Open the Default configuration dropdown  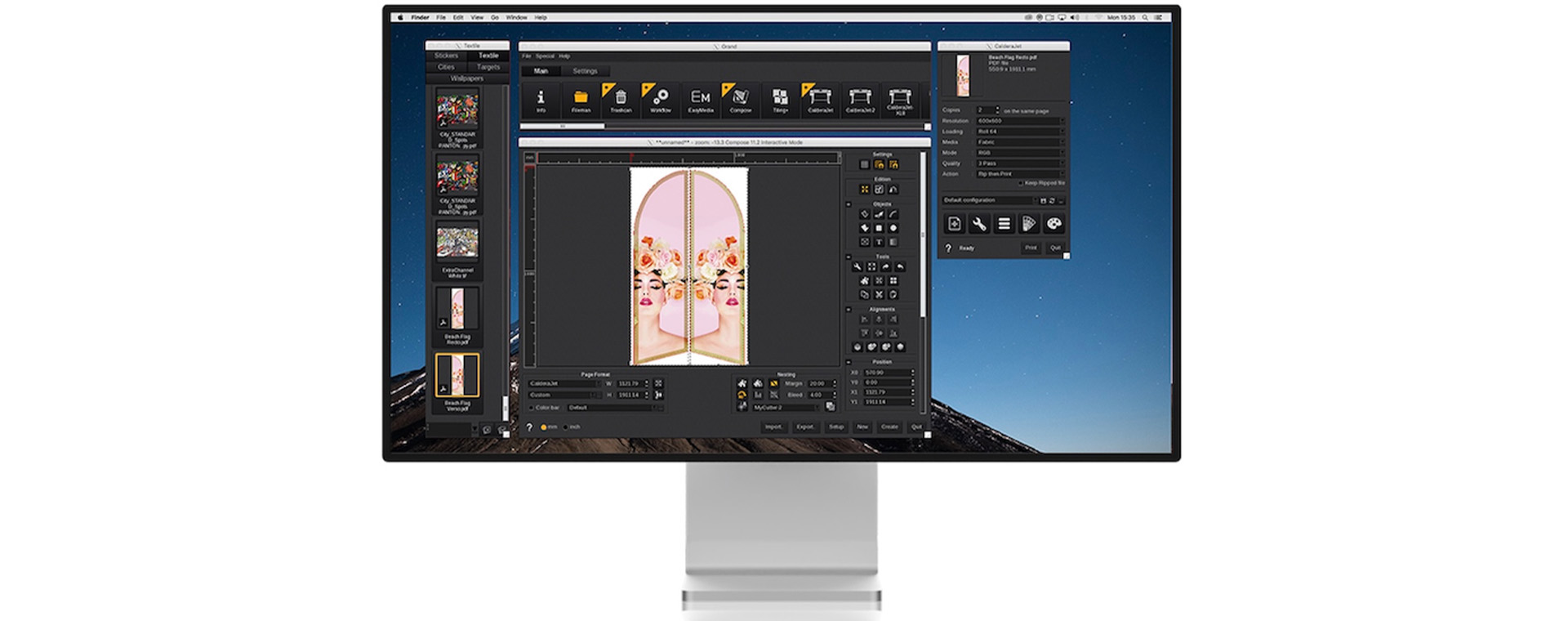click(988, 200)
